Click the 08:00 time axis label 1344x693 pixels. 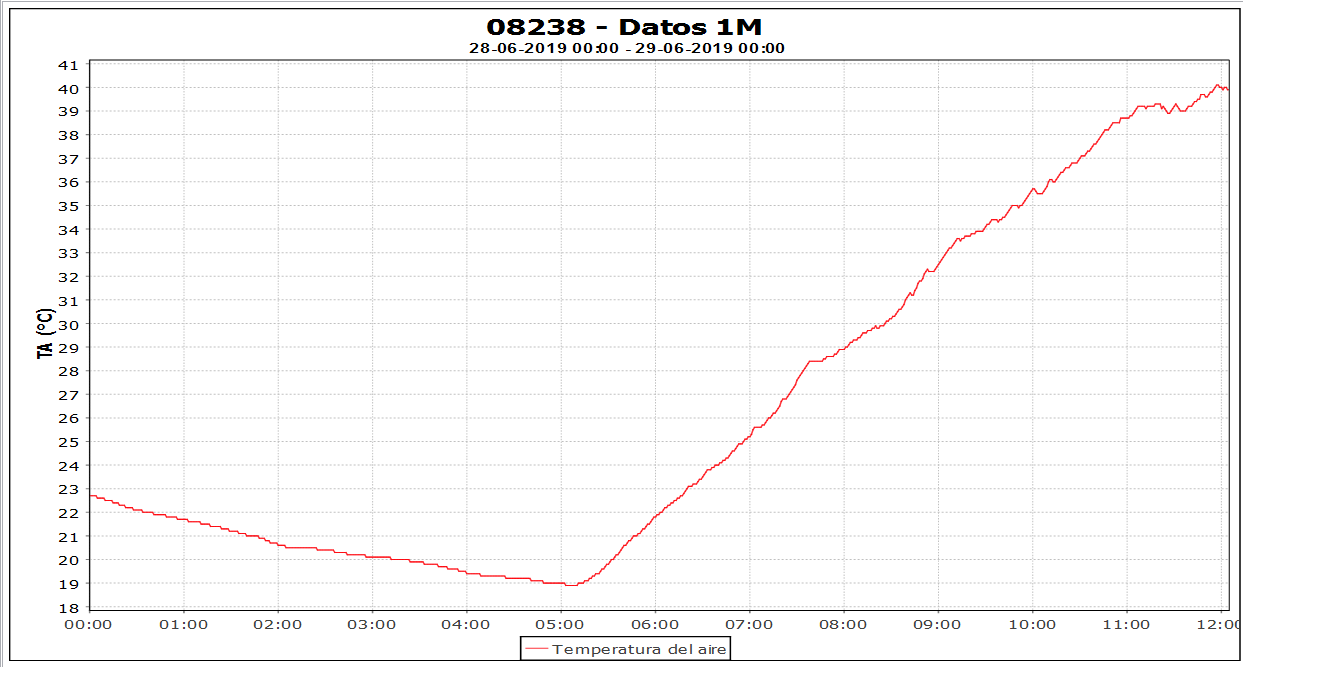[x=844, y=625]
